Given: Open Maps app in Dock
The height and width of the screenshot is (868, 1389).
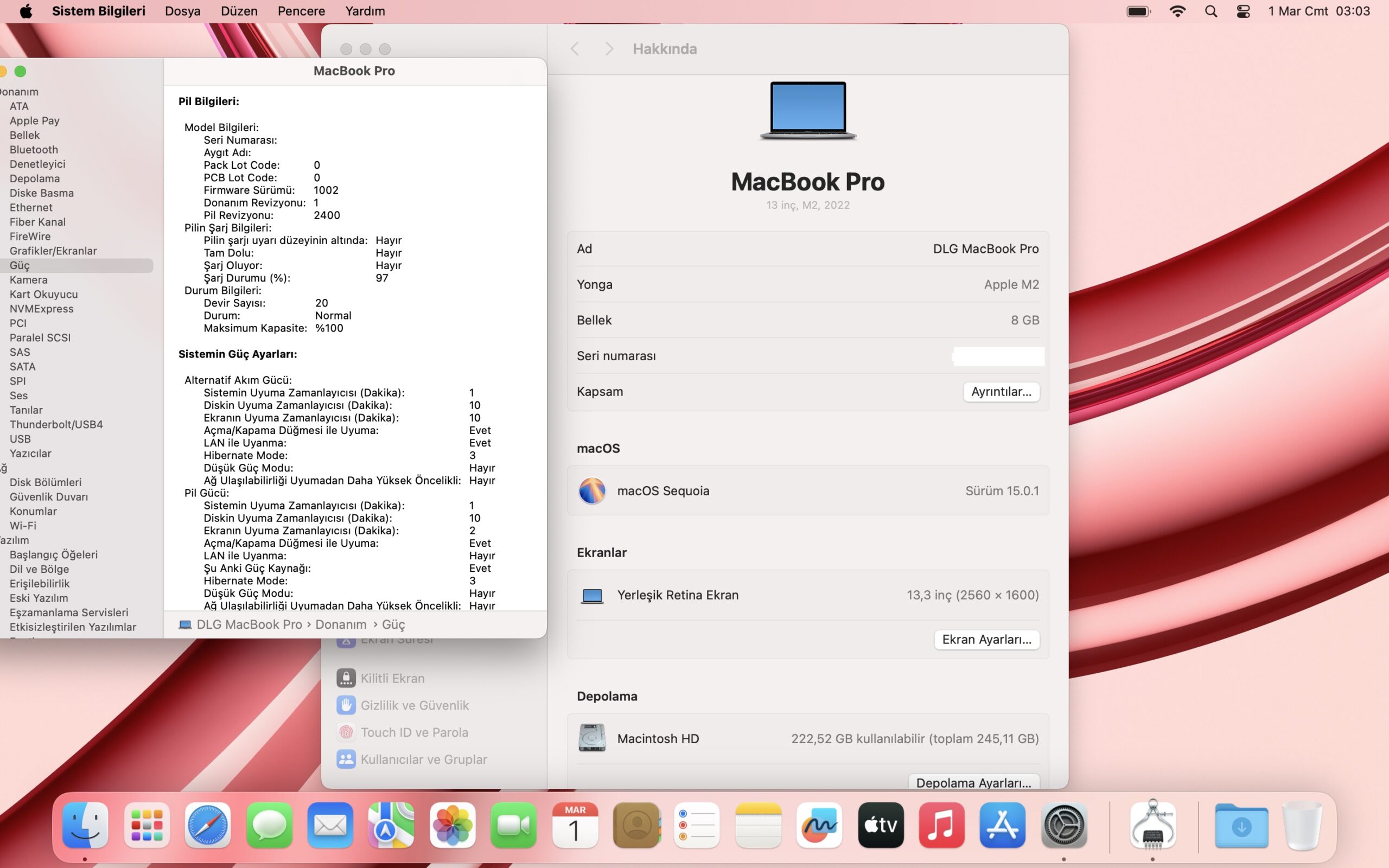Looking at the screenshot, I should tap(391, 826).
